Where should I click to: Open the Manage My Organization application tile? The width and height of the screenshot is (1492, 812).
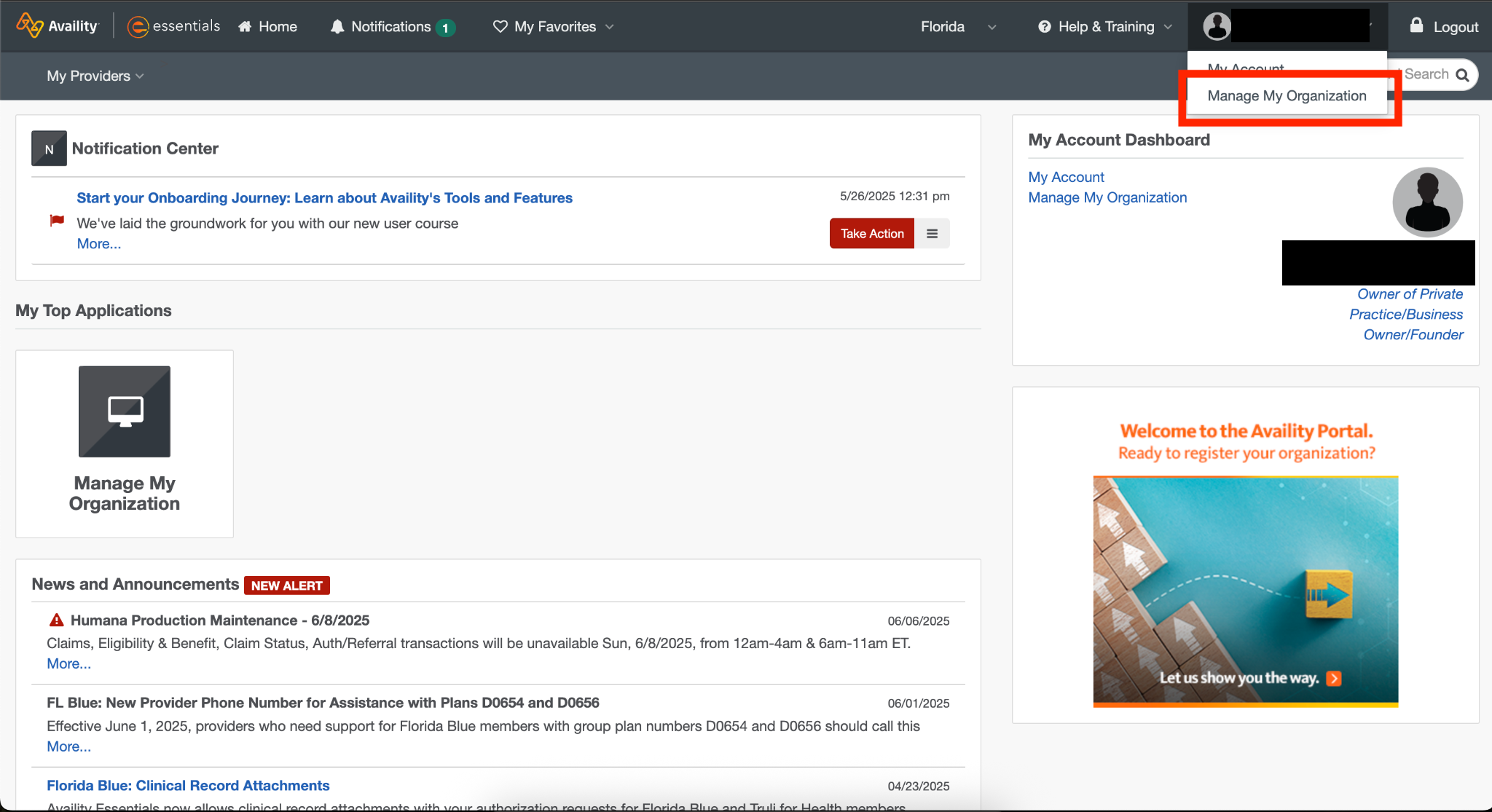(x=125, y=444)
